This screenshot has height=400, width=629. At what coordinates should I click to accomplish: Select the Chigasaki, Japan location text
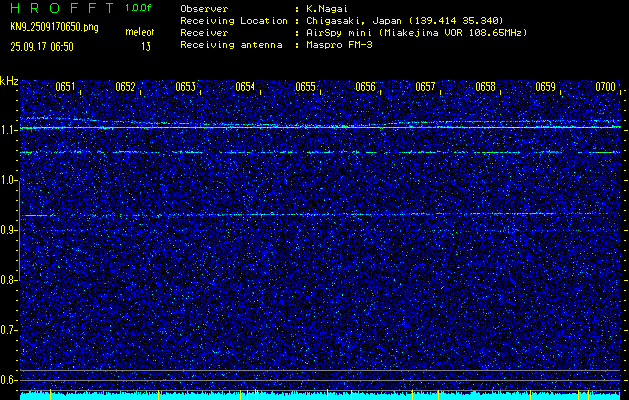click(x=404, y=20)
